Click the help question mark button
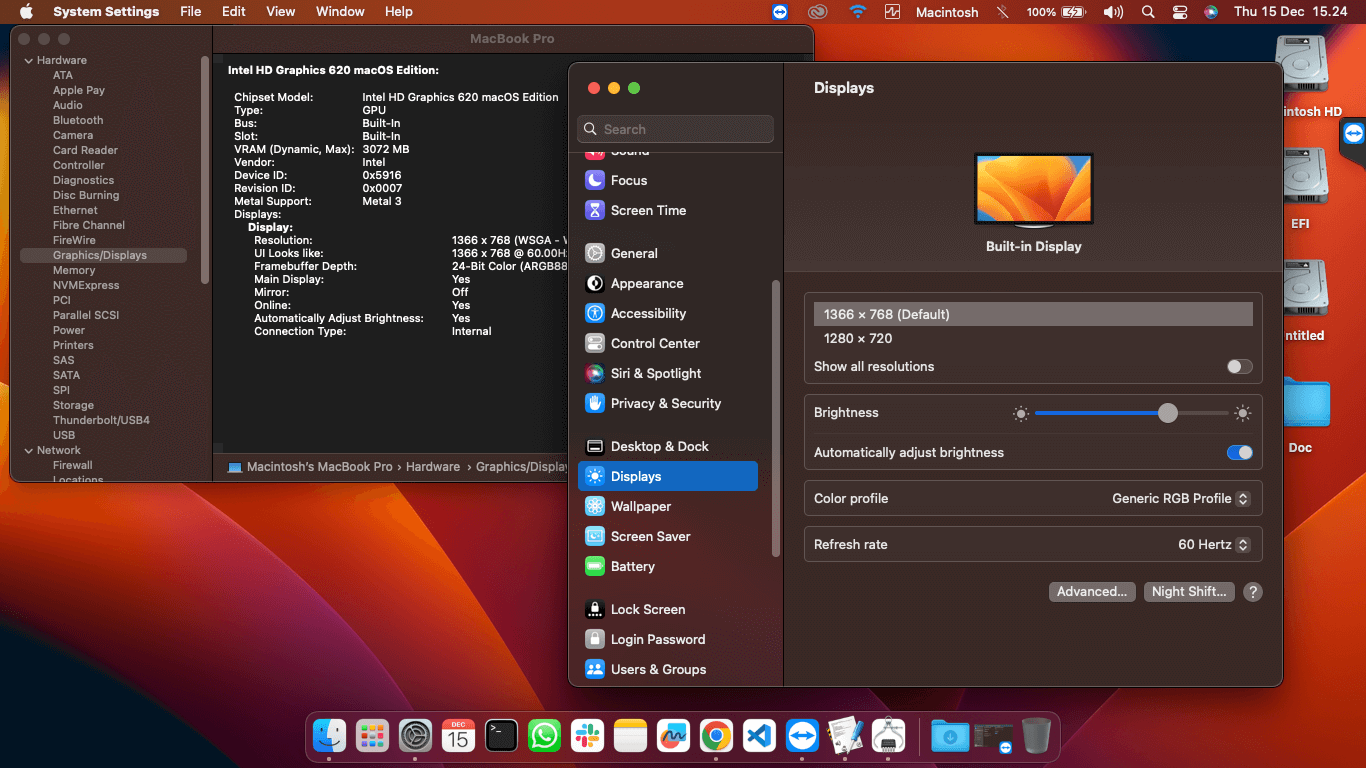Screen dimensions: 1366x768 (x=1252, y=592)
